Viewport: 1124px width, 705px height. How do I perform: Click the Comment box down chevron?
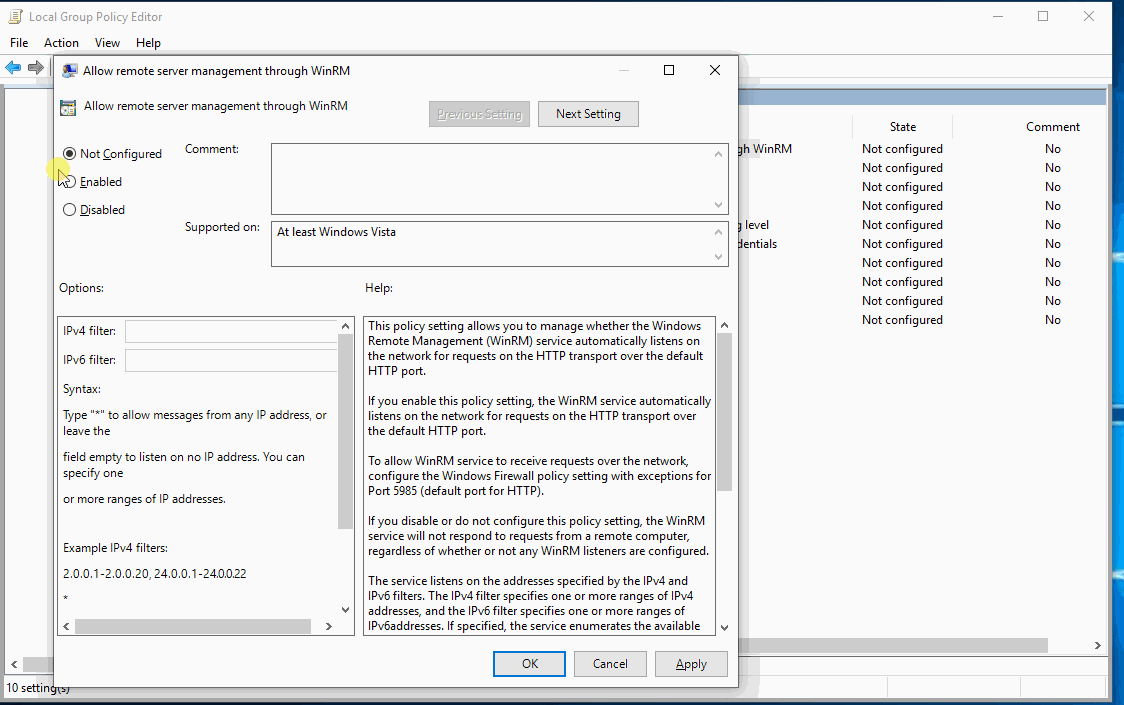point(718,204)
